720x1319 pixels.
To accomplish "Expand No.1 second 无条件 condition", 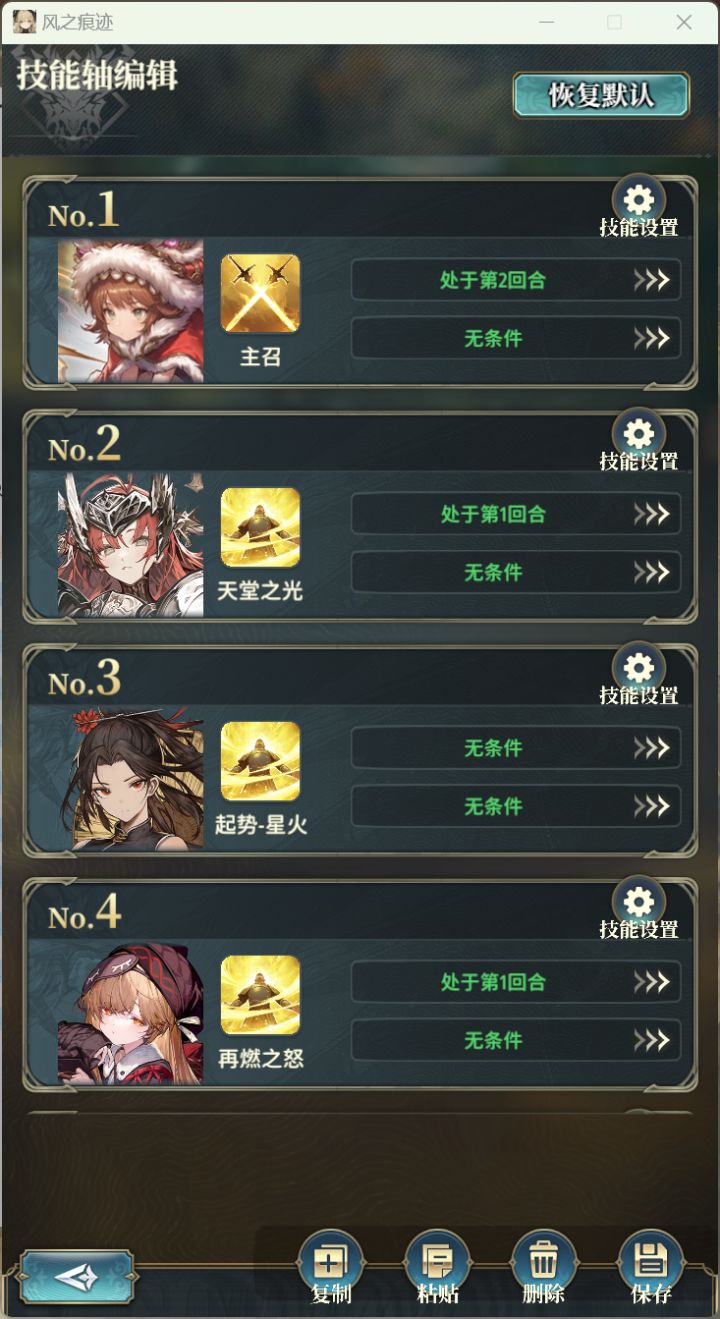I will [x=516, y=338].
